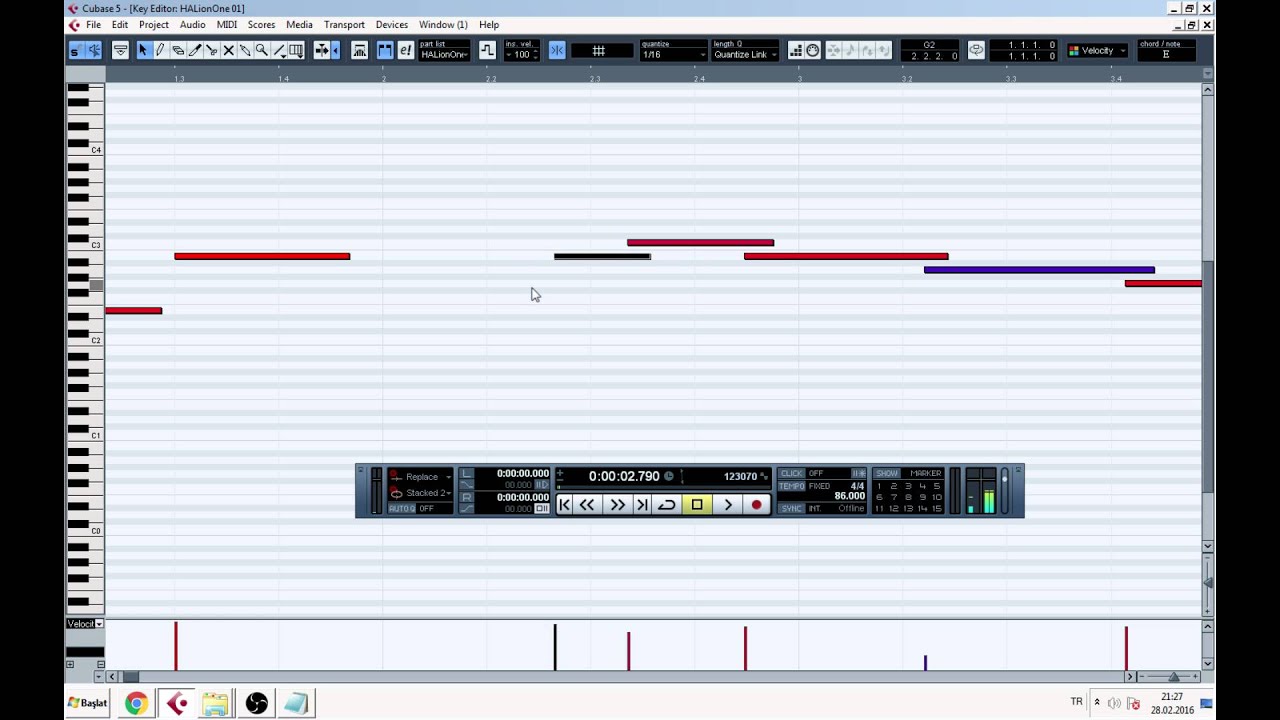Open the Scores menu
The height and width of the screenshot is (720, 1280).
[x=261, y=25]
